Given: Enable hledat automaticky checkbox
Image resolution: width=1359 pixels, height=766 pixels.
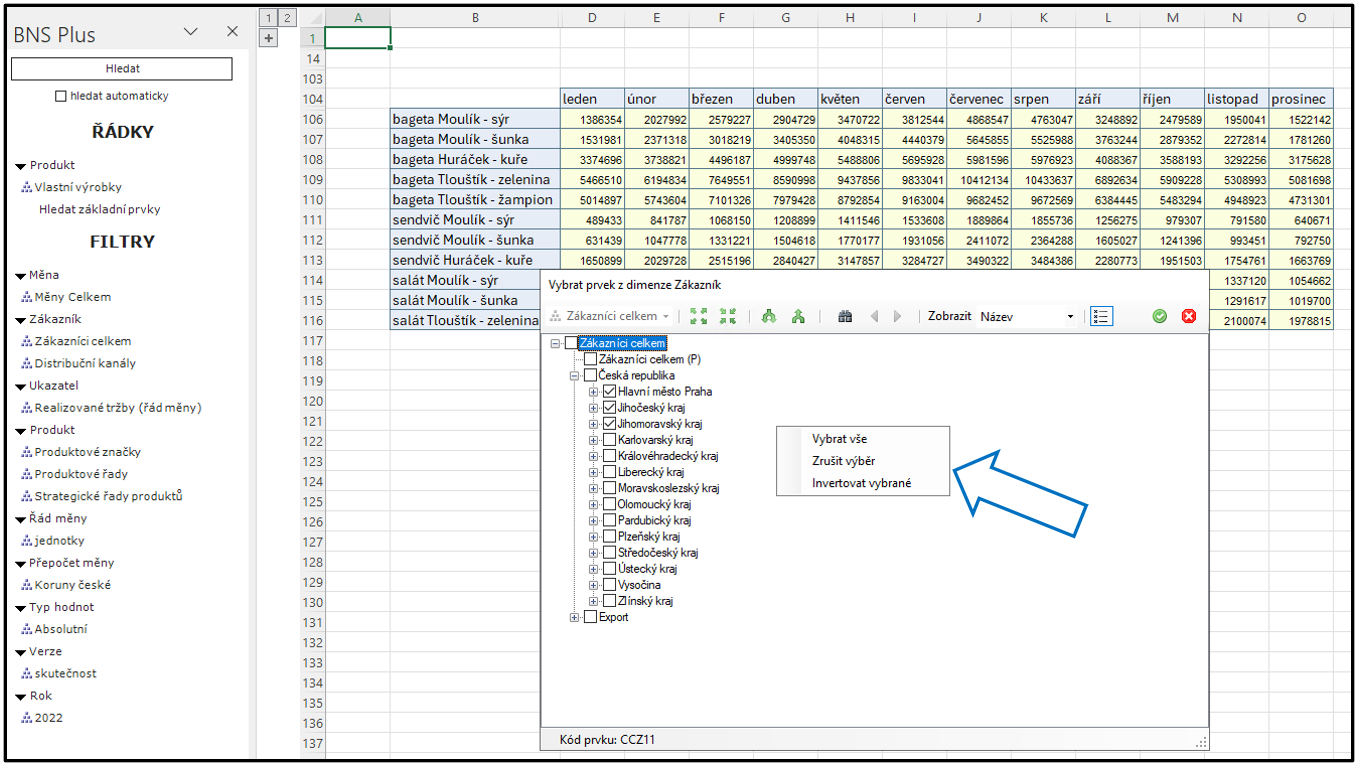Looking at the screenshot, I should coord(61,96).
